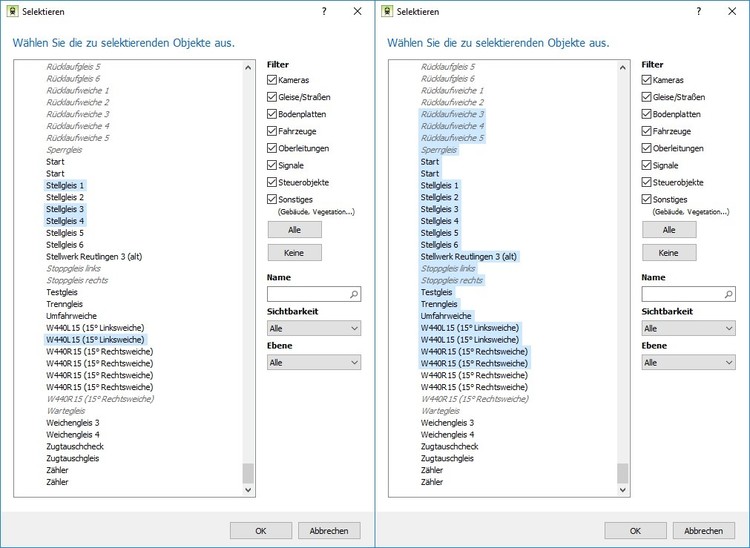Image resolution: width=750 pixels, height=548 pixels.
Task: Select Wartegleis in right dialog list
Action: pos(440,411)
